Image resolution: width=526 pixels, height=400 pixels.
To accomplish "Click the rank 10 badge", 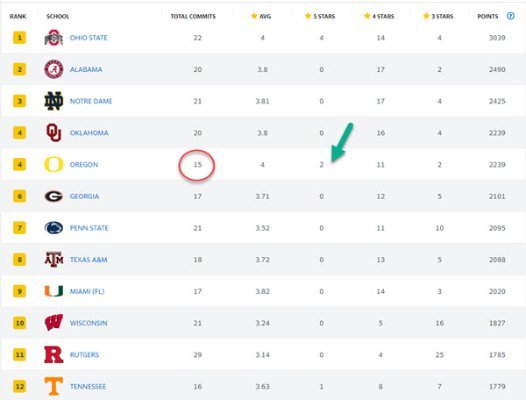I will tap(19, 323).
